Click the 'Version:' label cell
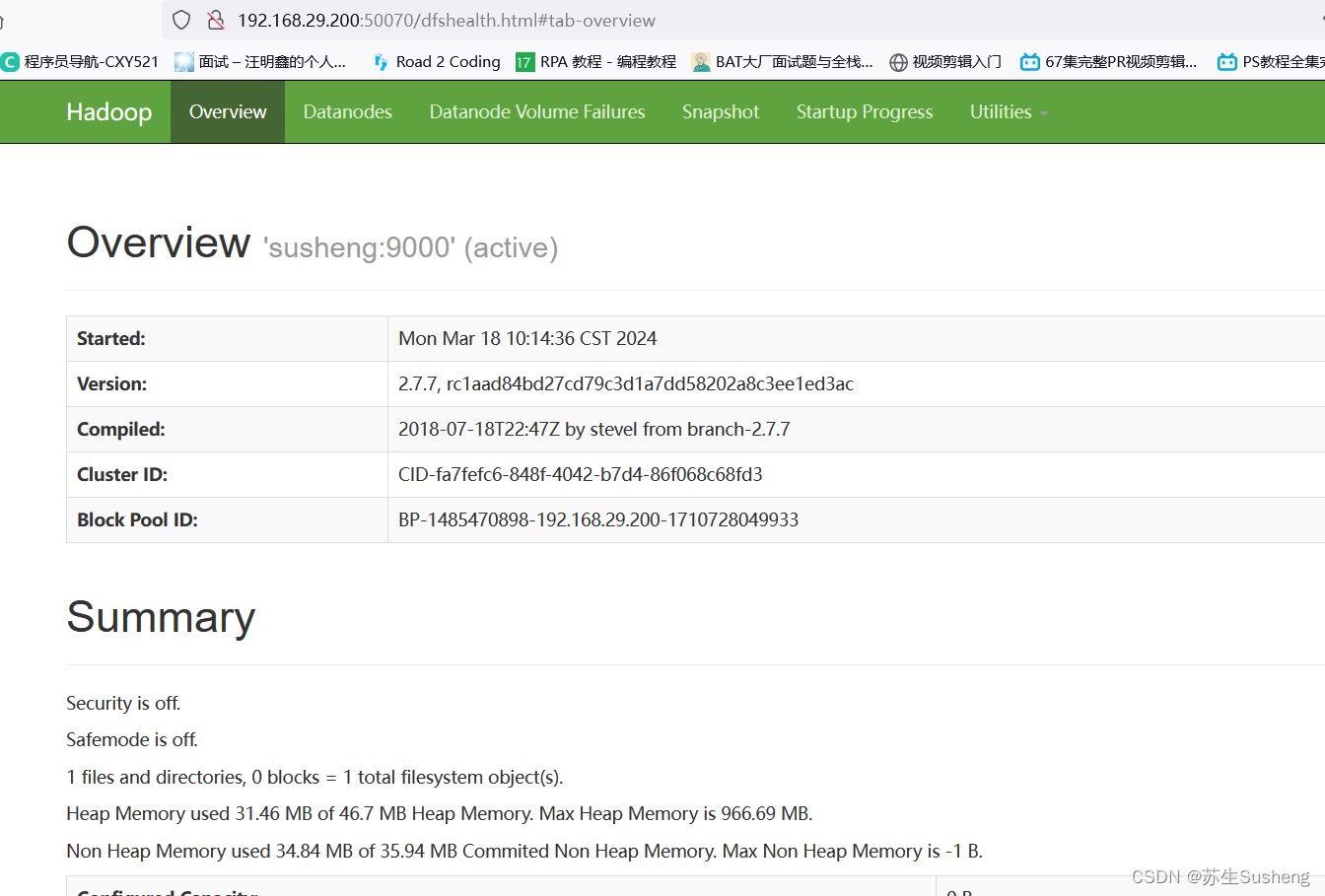Viewport: 1325px width, 896px height. pos(227,383)
